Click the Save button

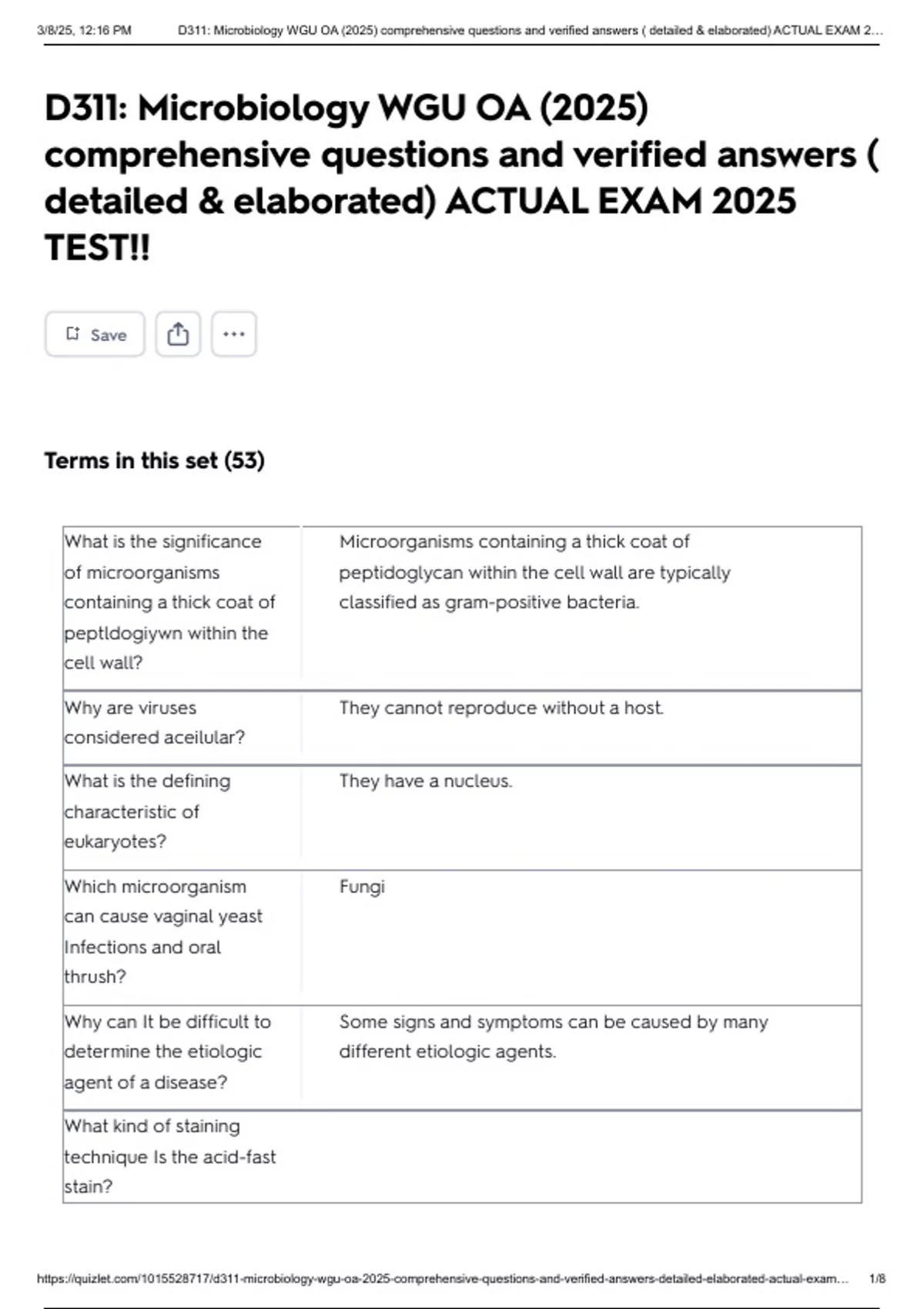[x=95, y=334]
